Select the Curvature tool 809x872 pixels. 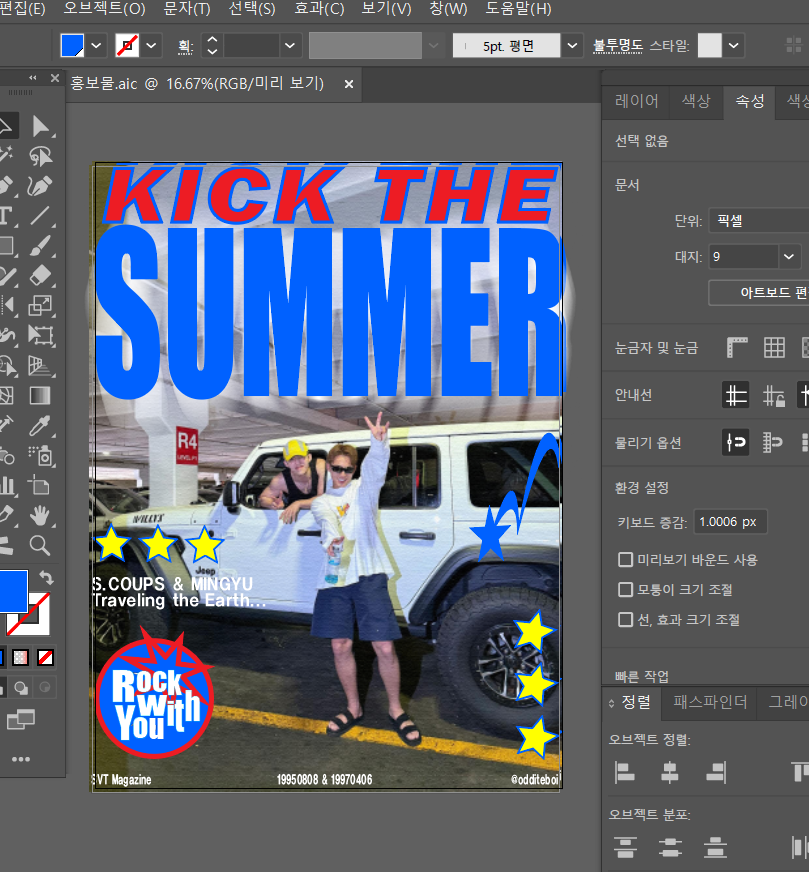click(41, 186)
